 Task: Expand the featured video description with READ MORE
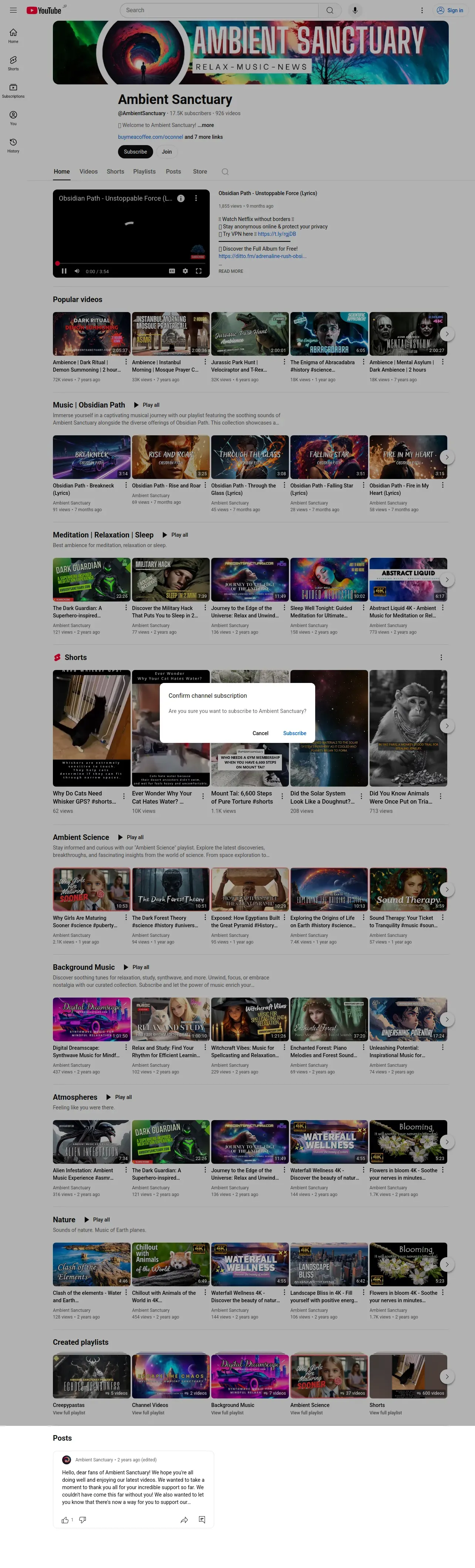point(230,271)
